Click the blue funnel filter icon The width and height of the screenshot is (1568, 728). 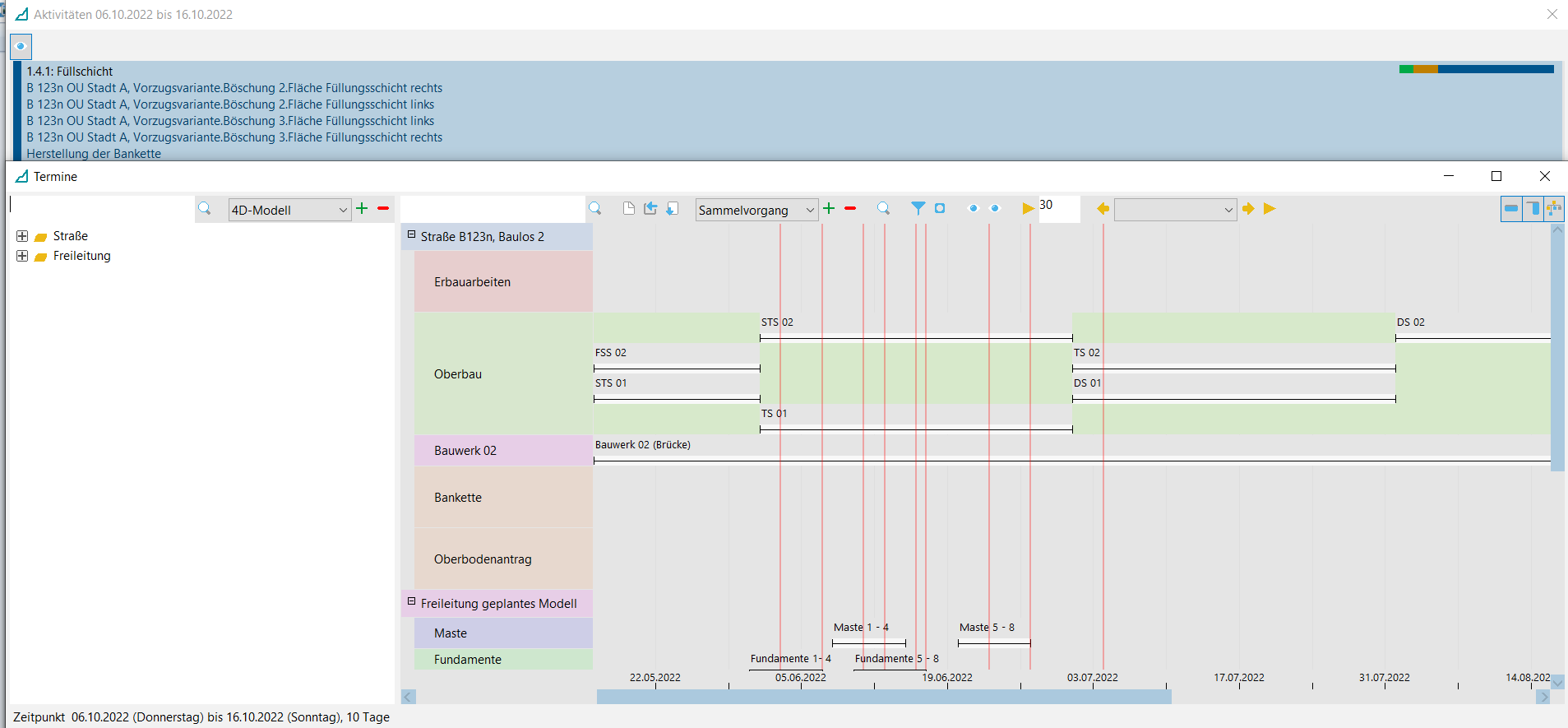[918, 209]
